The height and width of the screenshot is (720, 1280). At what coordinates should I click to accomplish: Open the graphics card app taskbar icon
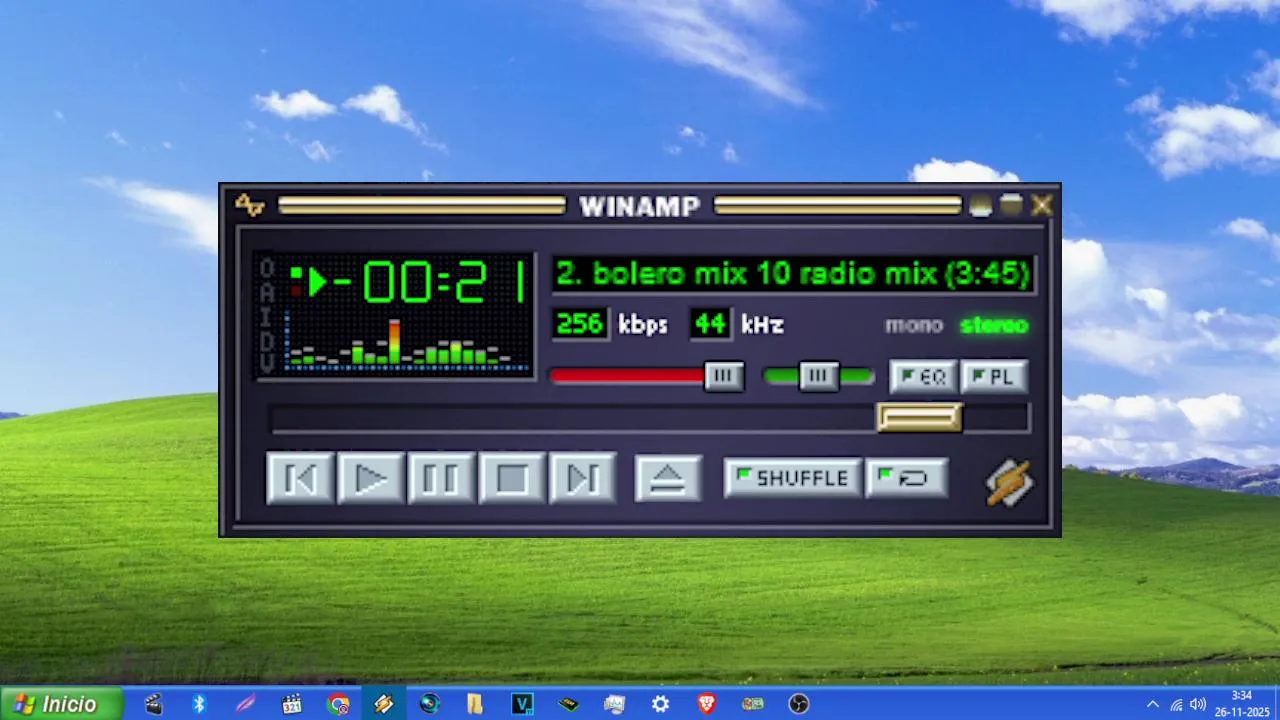[x=752, y=704]
